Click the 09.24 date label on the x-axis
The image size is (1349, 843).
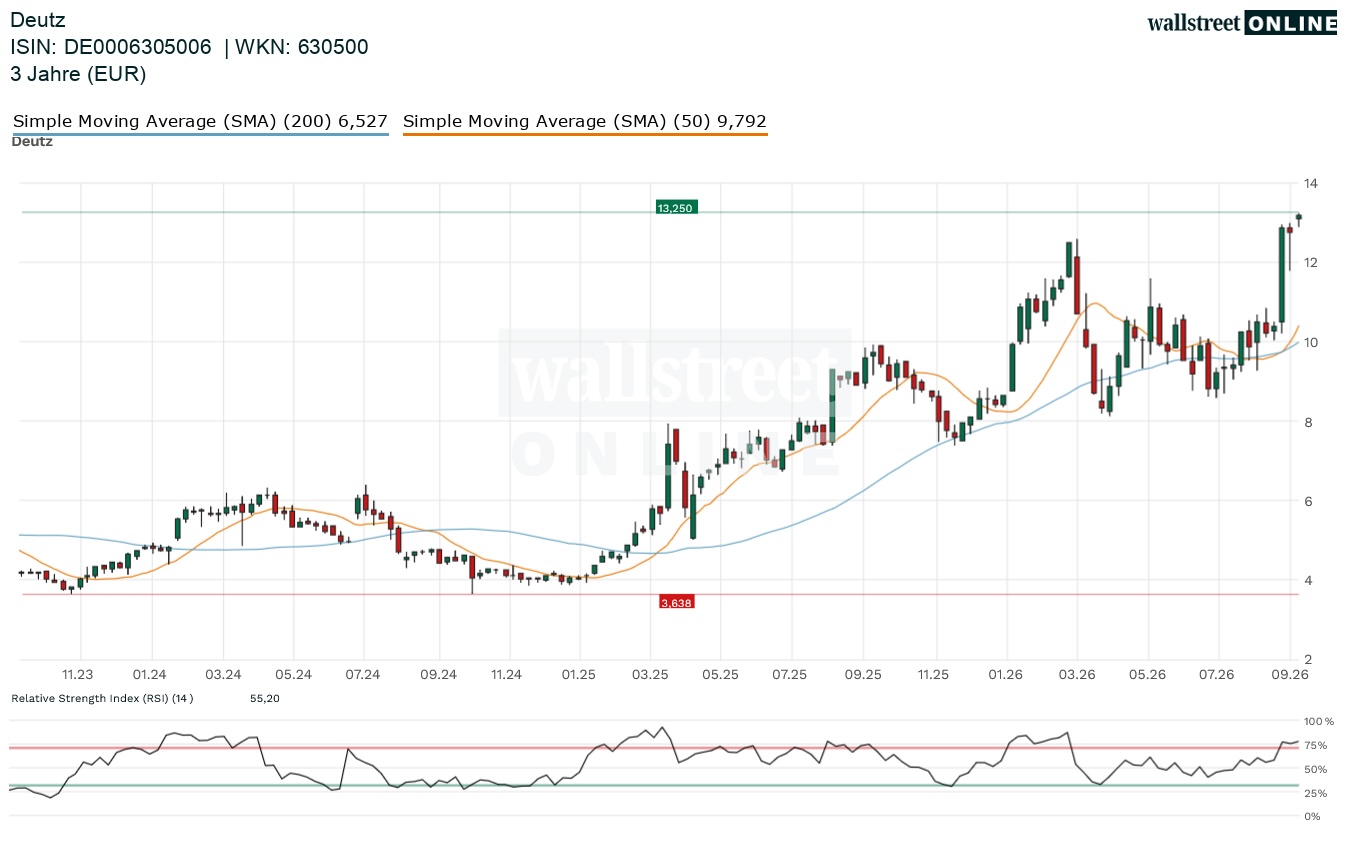pyautogui.click(x=438, y=675)
